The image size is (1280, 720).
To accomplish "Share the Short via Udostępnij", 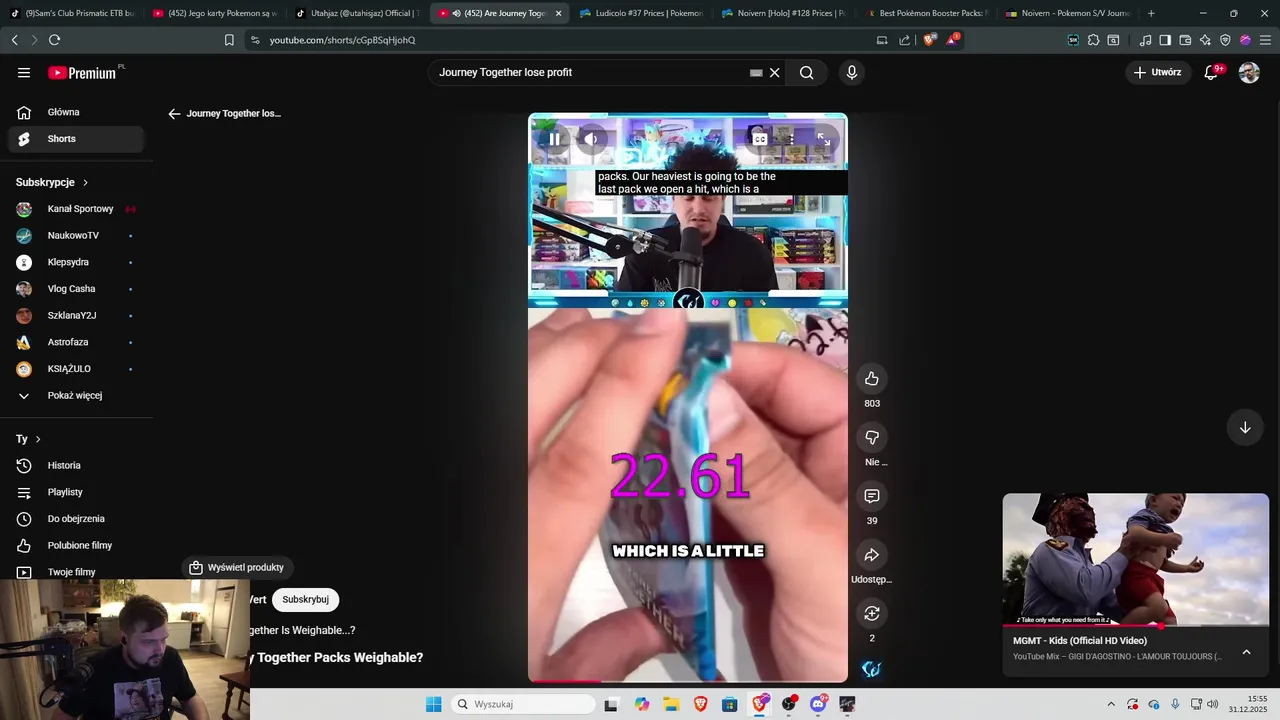I will click(872, 555).
